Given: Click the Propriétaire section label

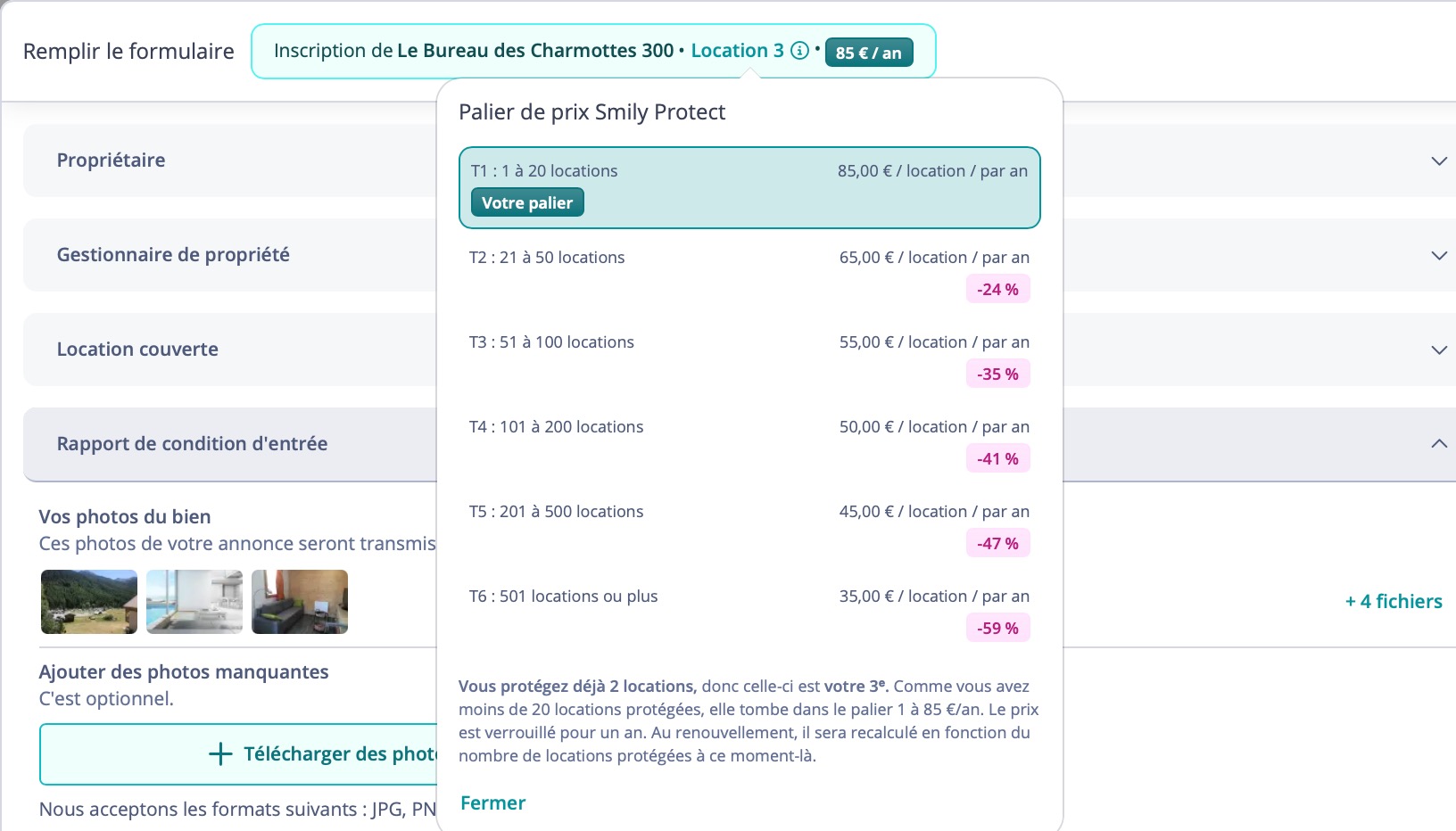Looking at the screenshot, I should (x=111, y=160).
